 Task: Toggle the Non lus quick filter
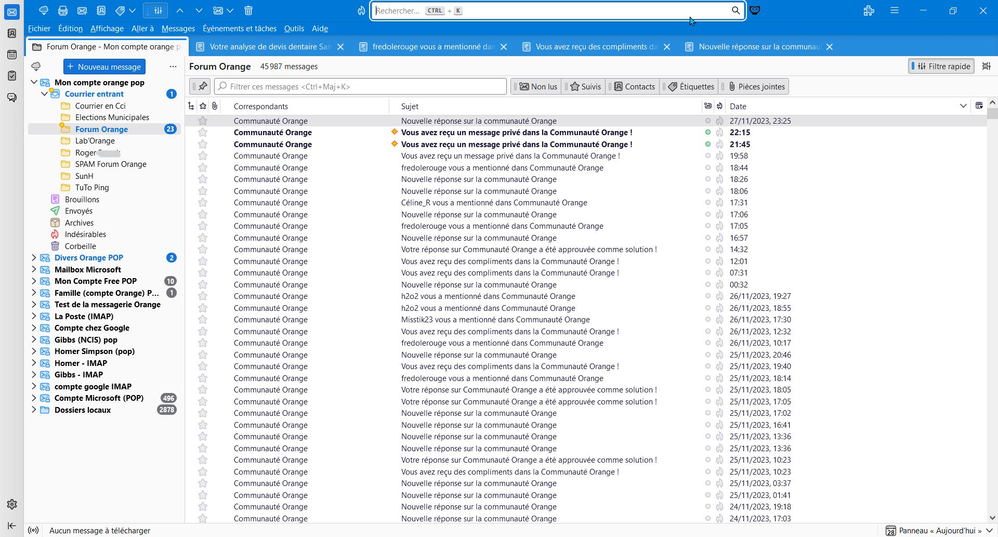538,87
